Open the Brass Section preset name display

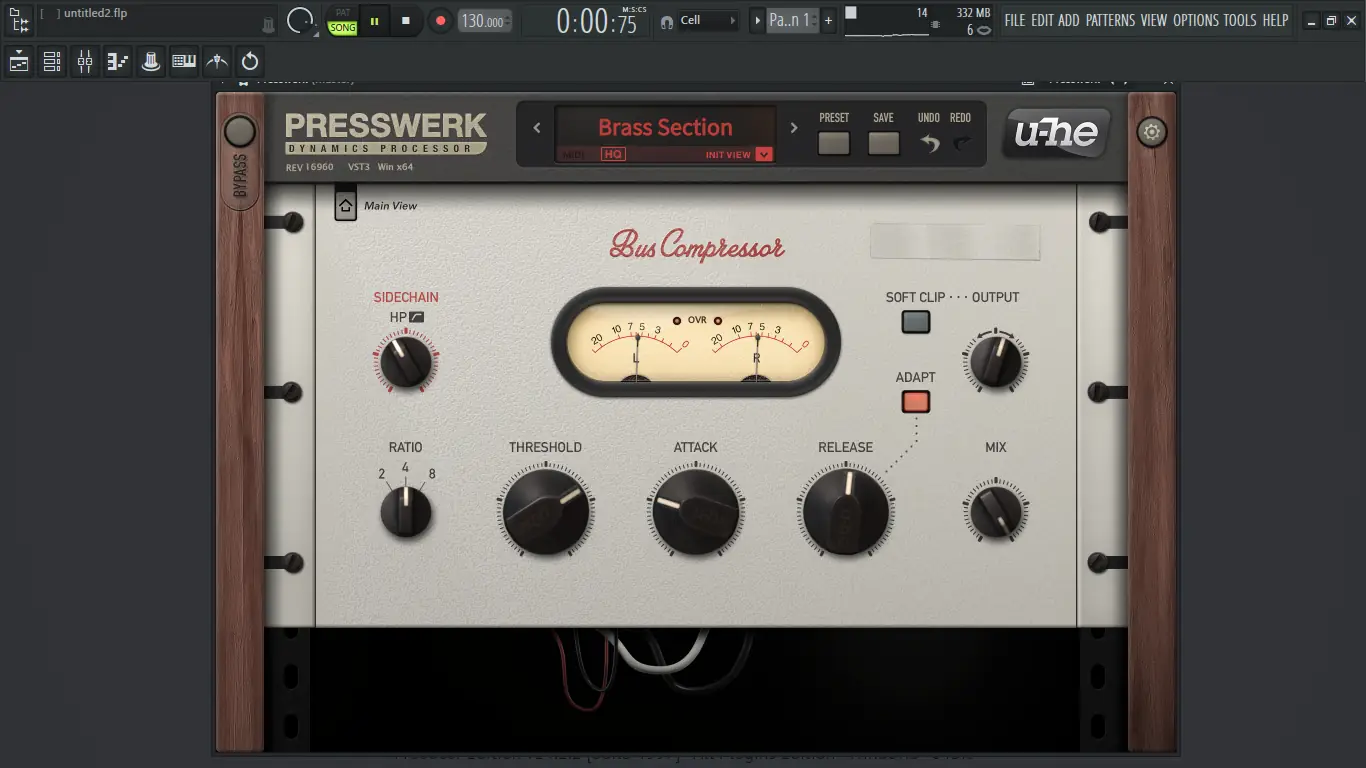[x=665, y=127]
